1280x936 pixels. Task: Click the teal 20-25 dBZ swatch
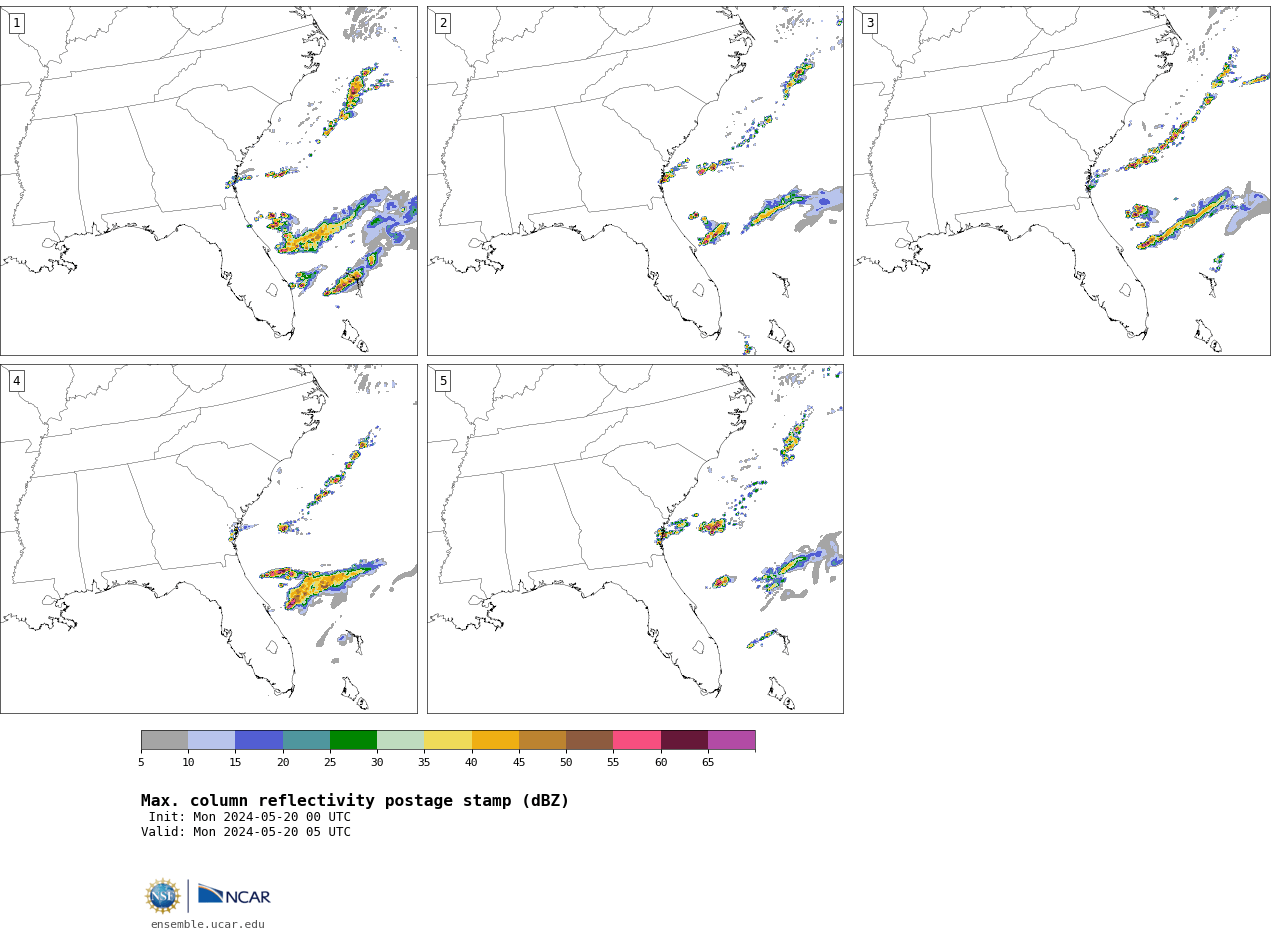point(306,740)
